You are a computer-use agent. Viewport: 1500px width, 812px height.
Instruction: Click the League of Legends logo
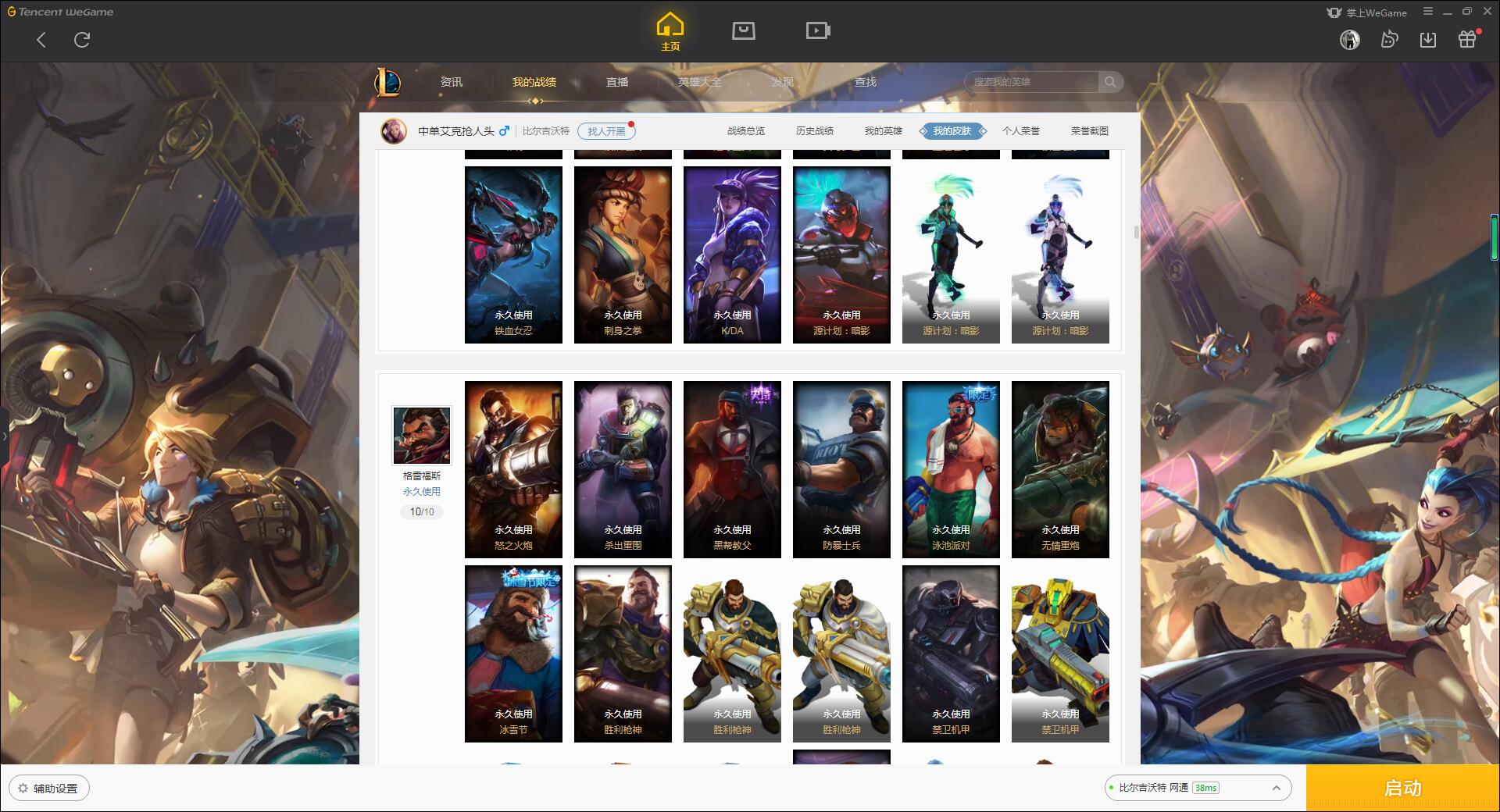point(387,82)
